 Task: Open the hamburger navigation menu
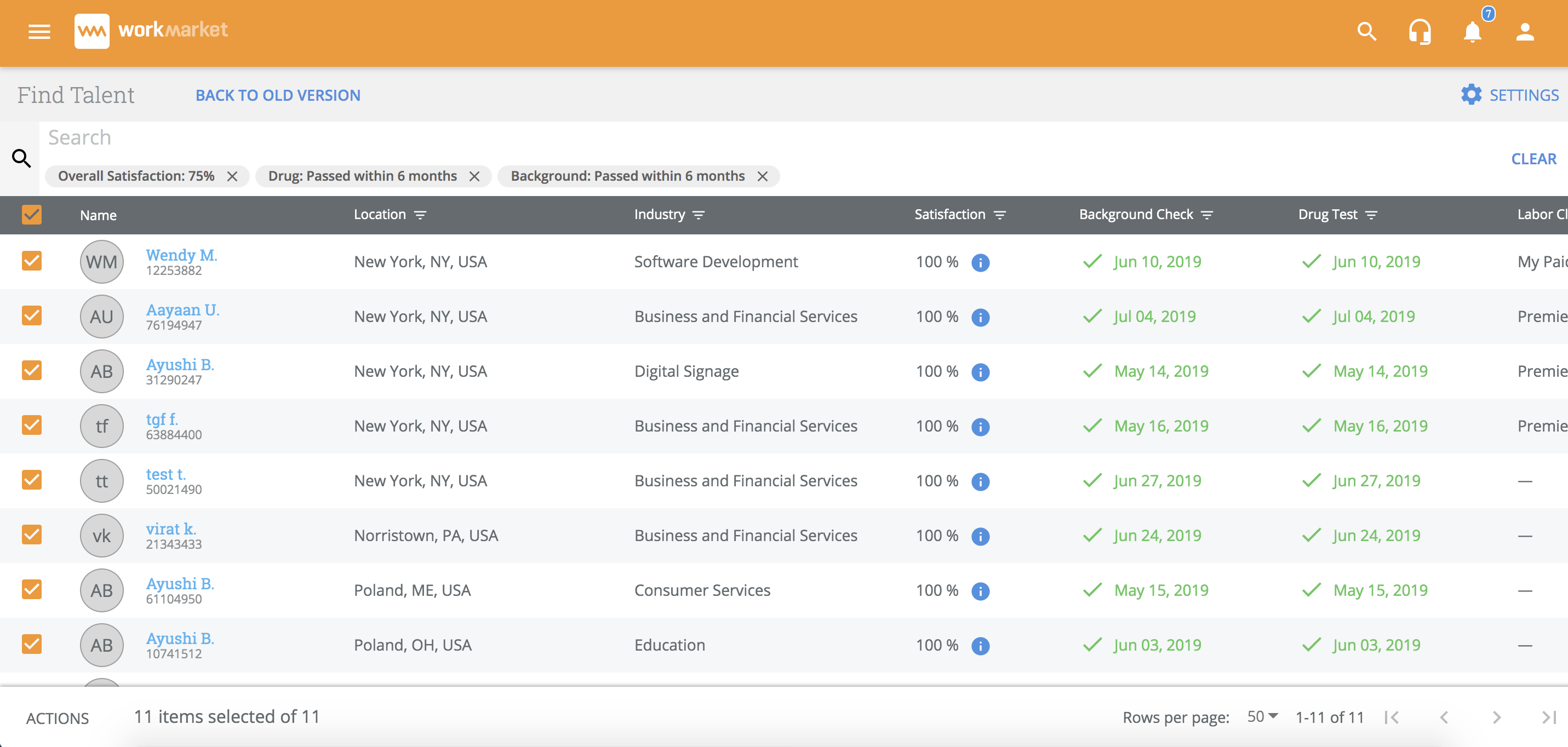39,31
